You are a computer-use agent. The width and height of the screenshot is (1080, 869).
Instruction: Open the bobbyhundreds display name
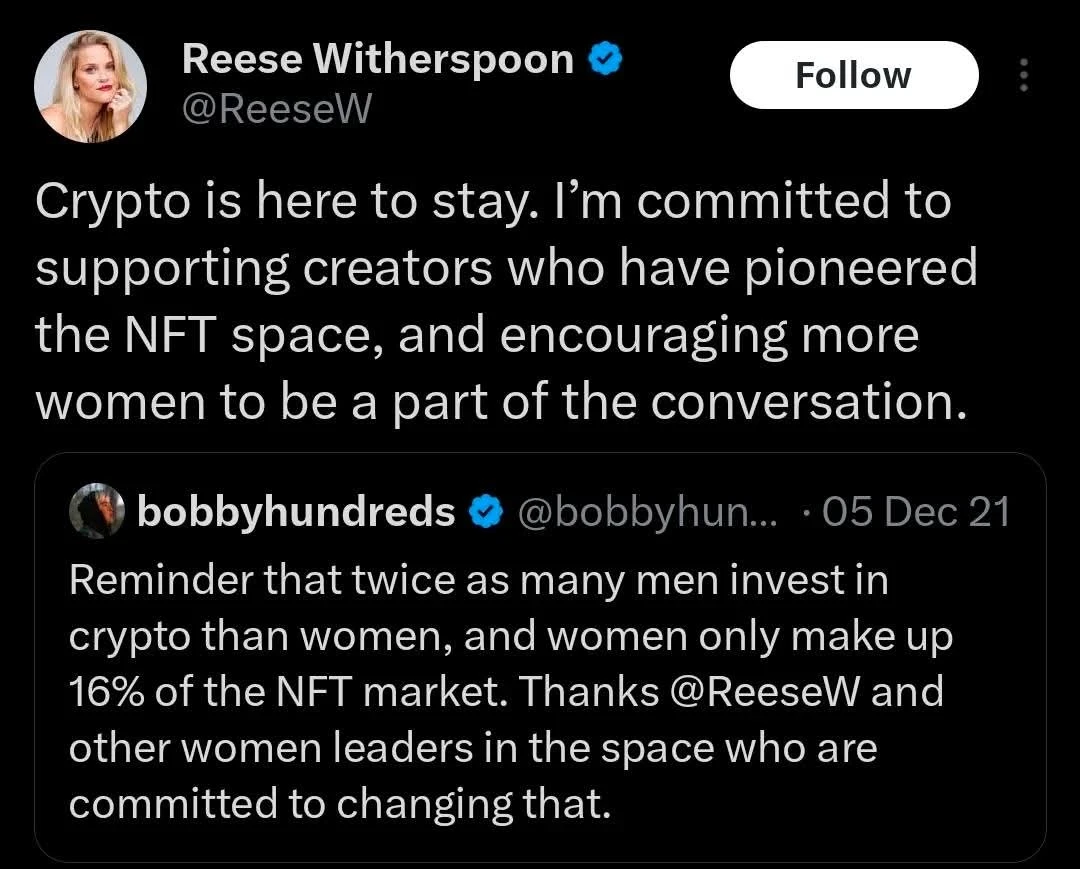pyautogui.click(x=296, y=512)
